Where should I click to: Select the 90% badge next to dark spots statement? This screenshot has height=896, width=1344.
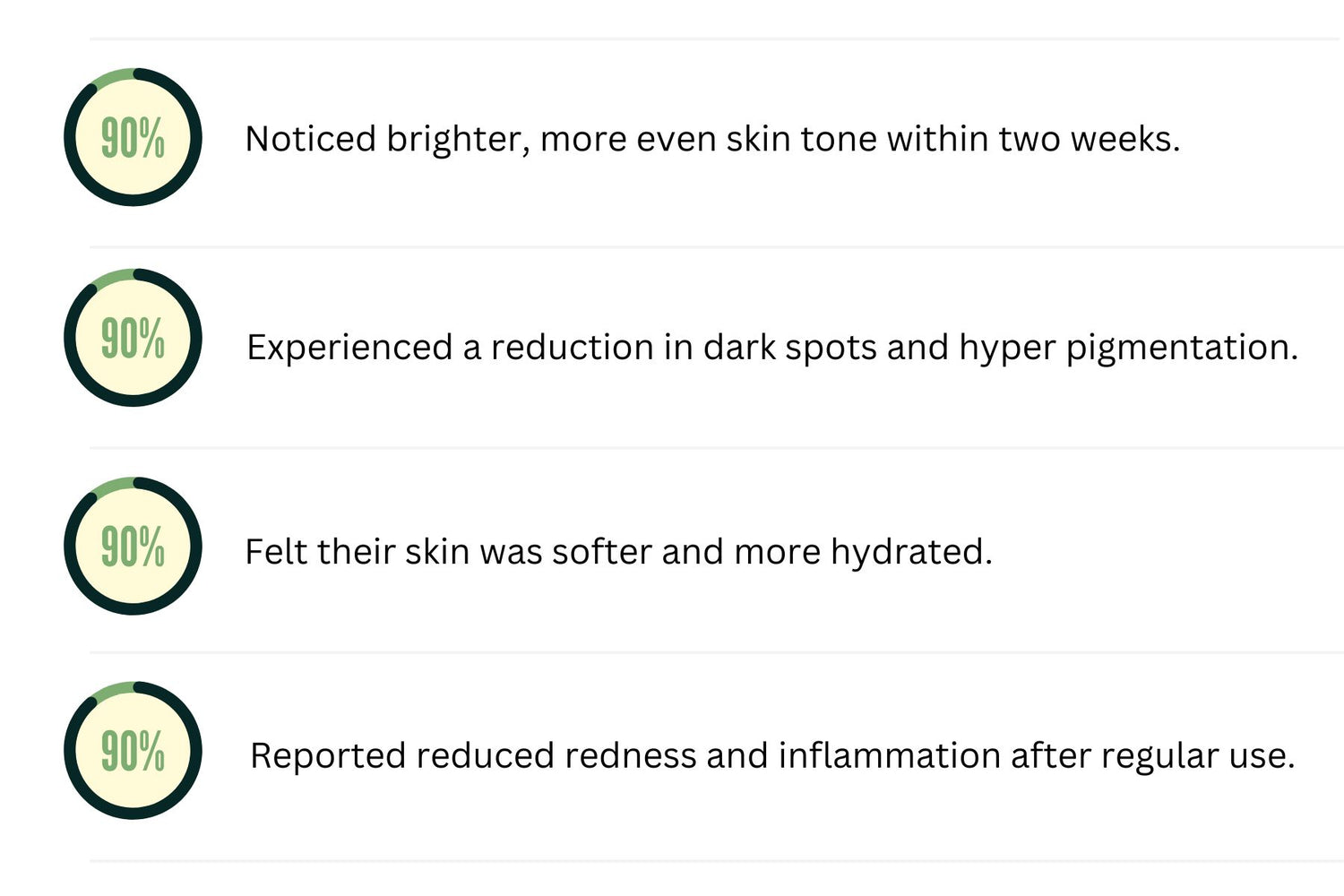pos(133,338)
